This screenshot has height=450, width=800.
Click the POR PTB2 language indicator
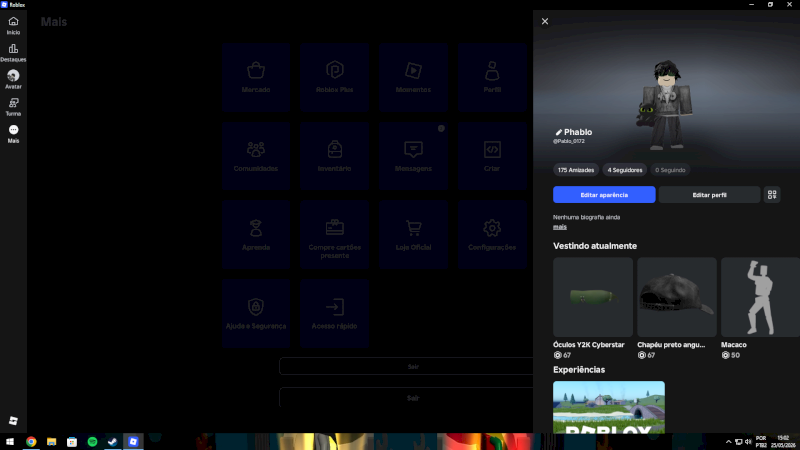[761, 442]
